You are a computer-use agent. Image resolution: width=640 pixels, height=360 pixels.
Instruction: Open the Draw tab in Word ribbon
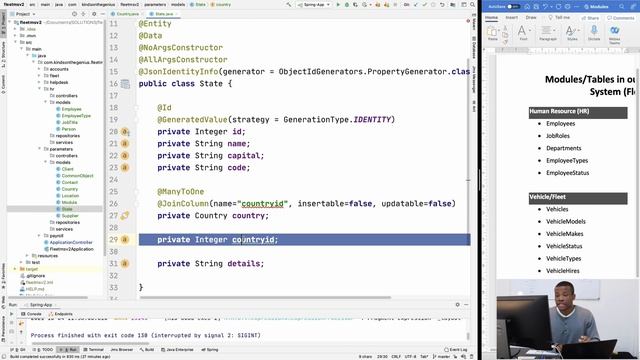pos(531,18)
